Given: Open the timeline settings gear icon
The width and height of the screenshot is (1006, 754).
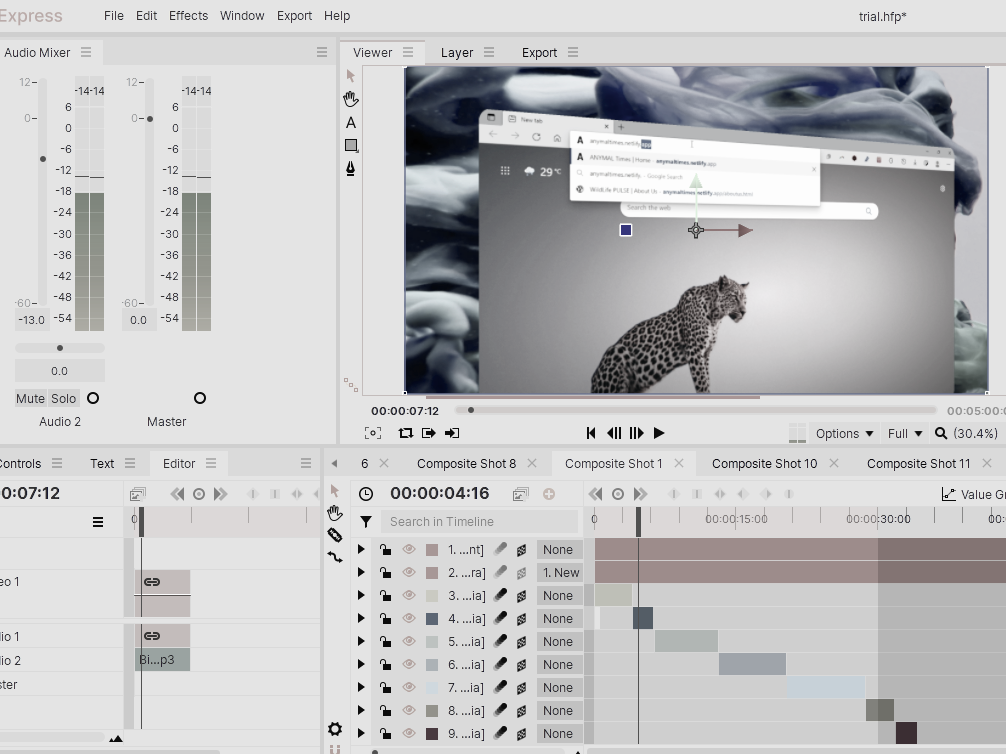Looking at the screenshot, I should click(335, 729).
